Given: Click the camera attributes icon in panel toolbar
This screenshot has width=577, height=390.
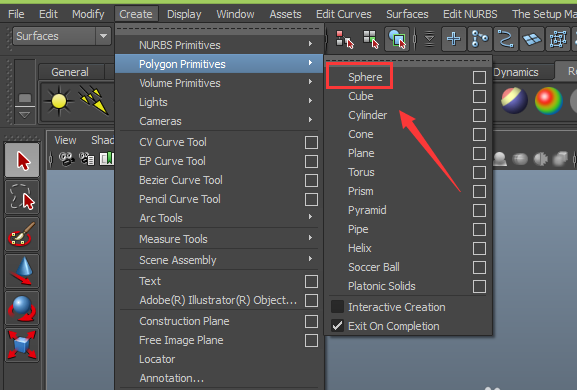Looking at the screenshot, I should pyautogui.click(x=87, y=159).
